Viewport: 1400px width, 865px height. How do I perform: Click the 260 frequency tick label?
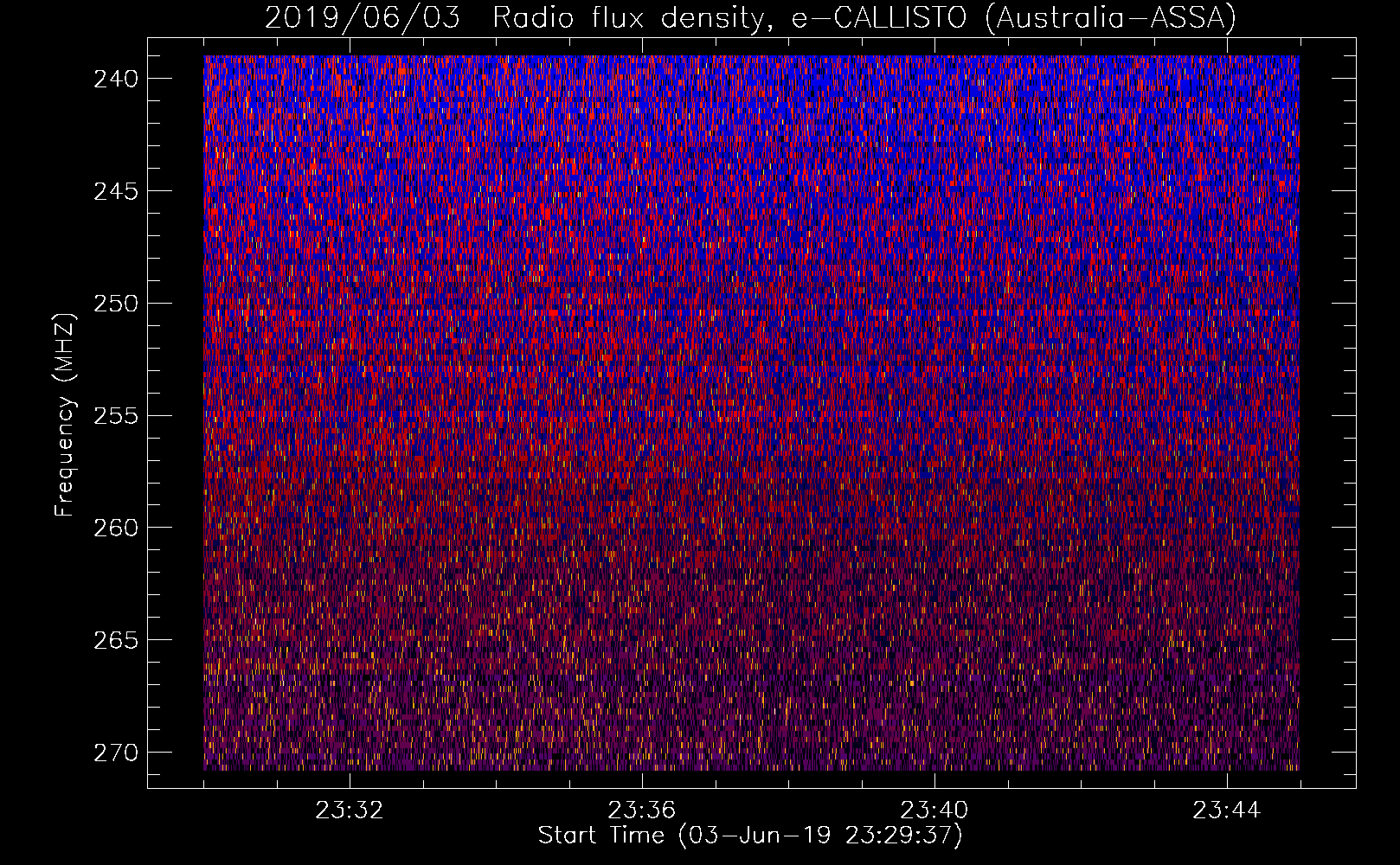click(x=116, y=528)
